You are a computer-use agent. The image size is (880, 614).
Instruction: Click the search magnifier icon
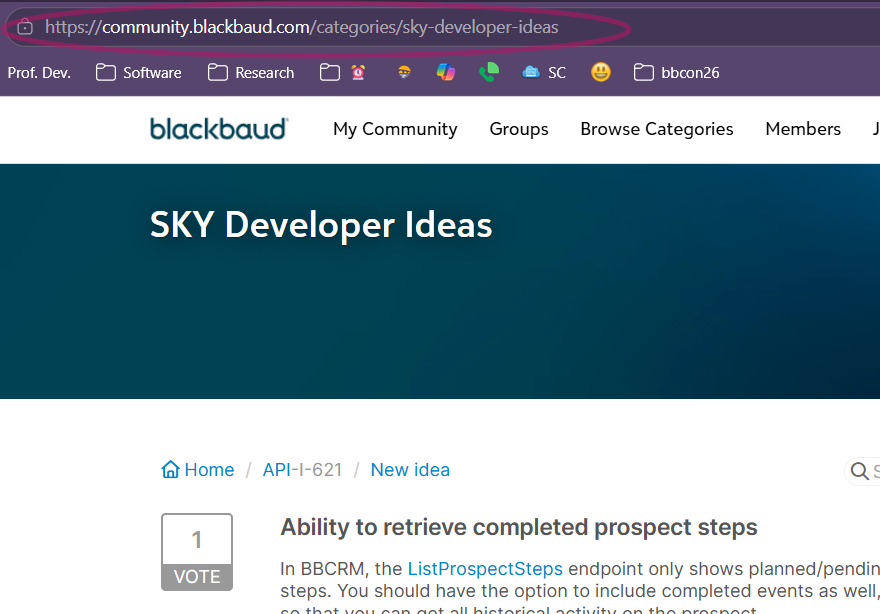859,471
